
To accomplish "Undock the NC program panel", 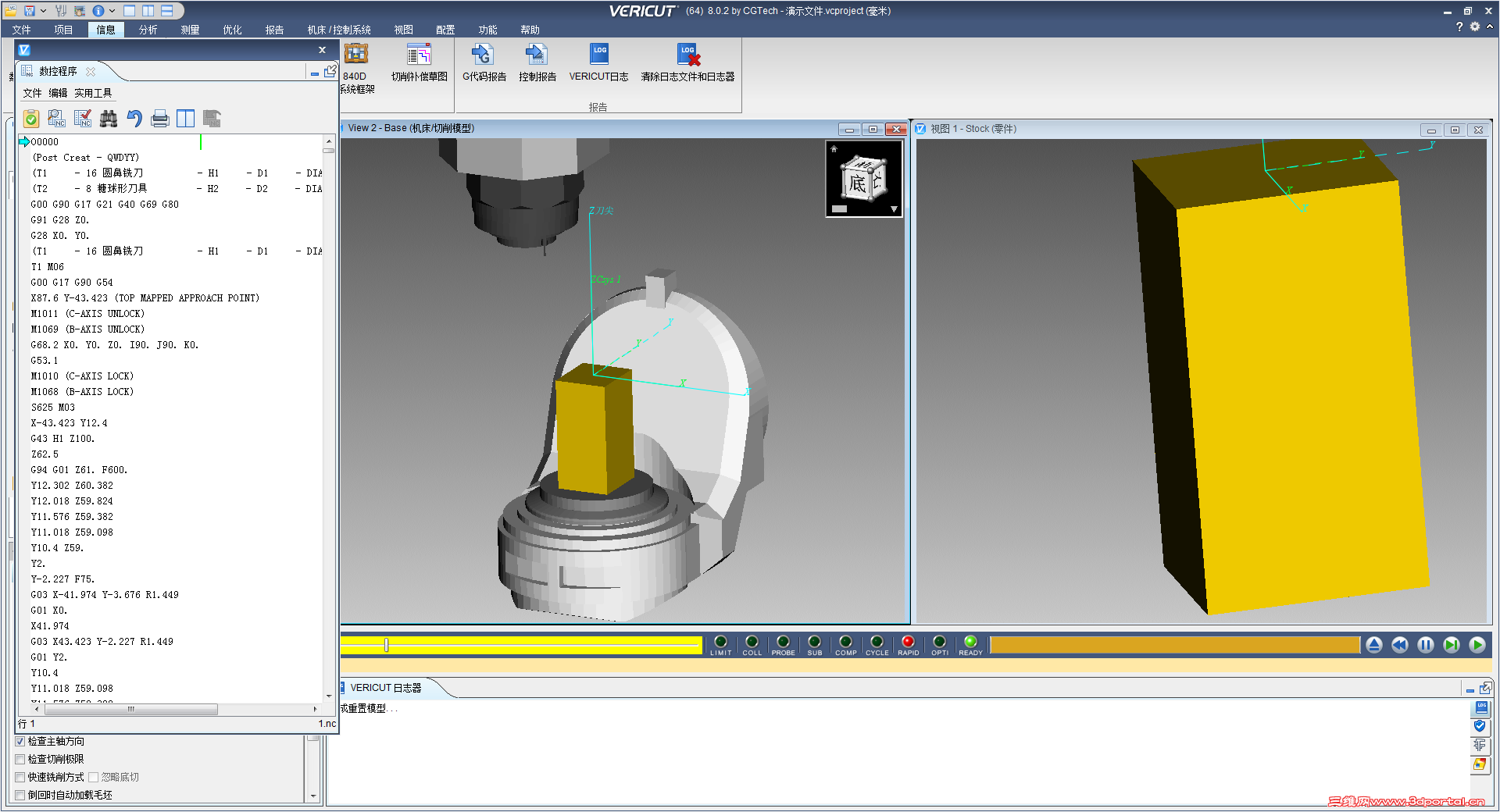I will (330, 71).
